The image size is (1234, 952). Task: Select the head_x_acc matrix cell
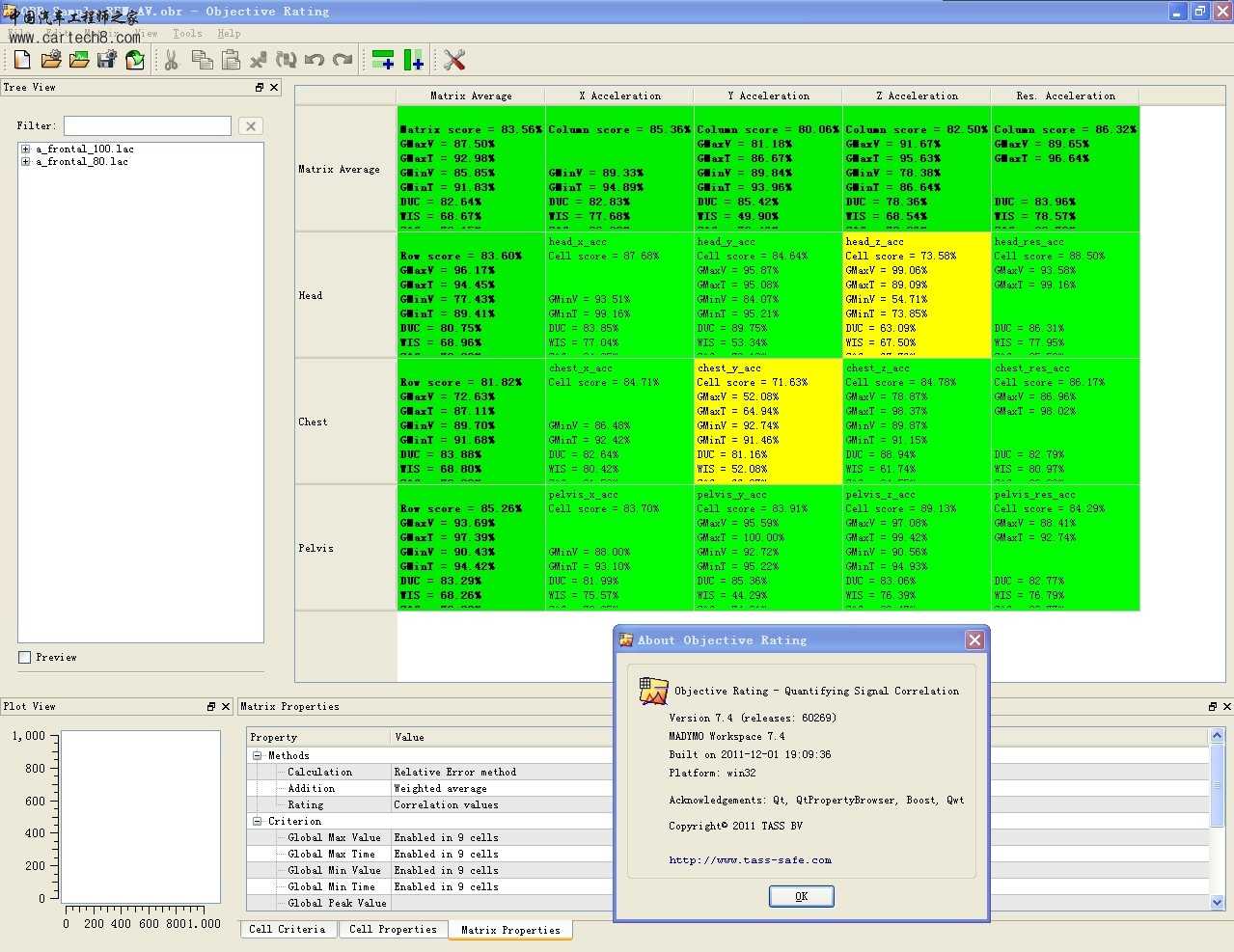tap(619, 295)
